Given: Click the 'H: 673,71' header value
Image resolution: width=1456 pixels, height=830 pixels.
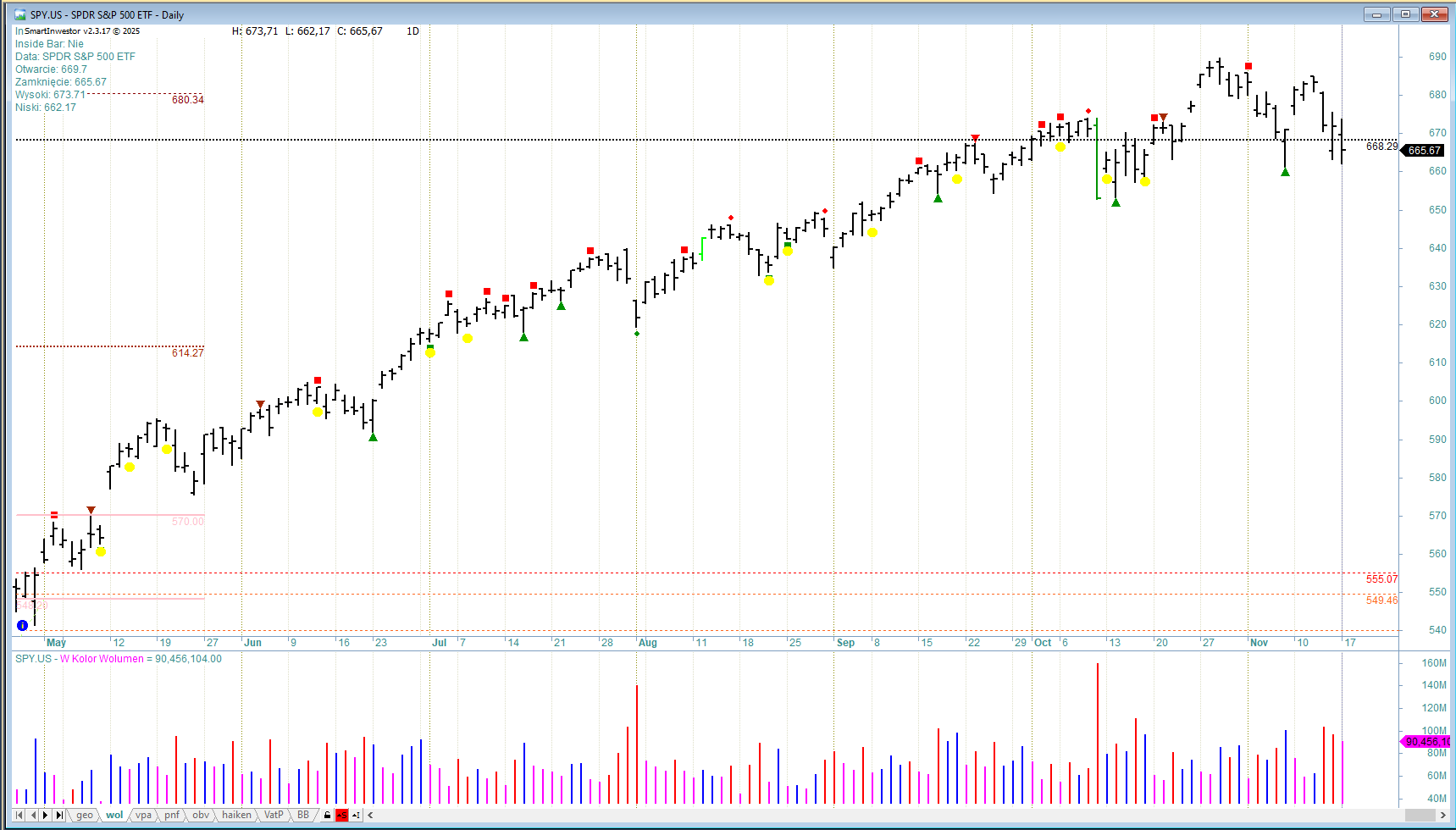Looking at the screenshot, I should (255, 31).
